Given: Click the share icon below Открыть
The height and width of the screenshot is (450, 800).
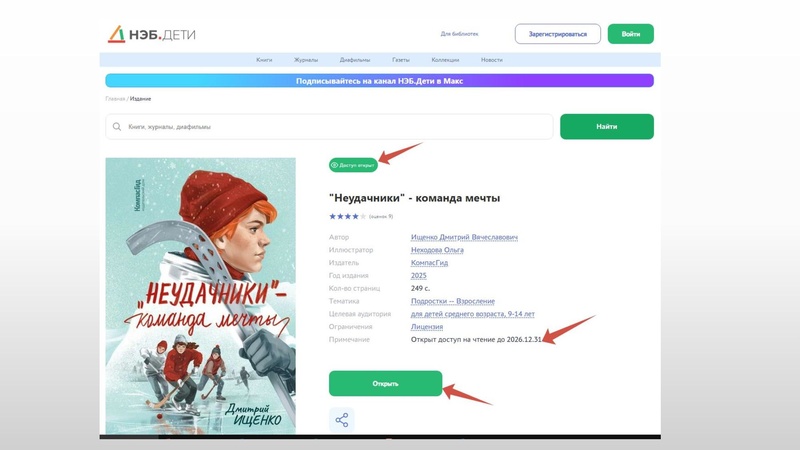Looking at the screenshot, I should pos(341,420).
